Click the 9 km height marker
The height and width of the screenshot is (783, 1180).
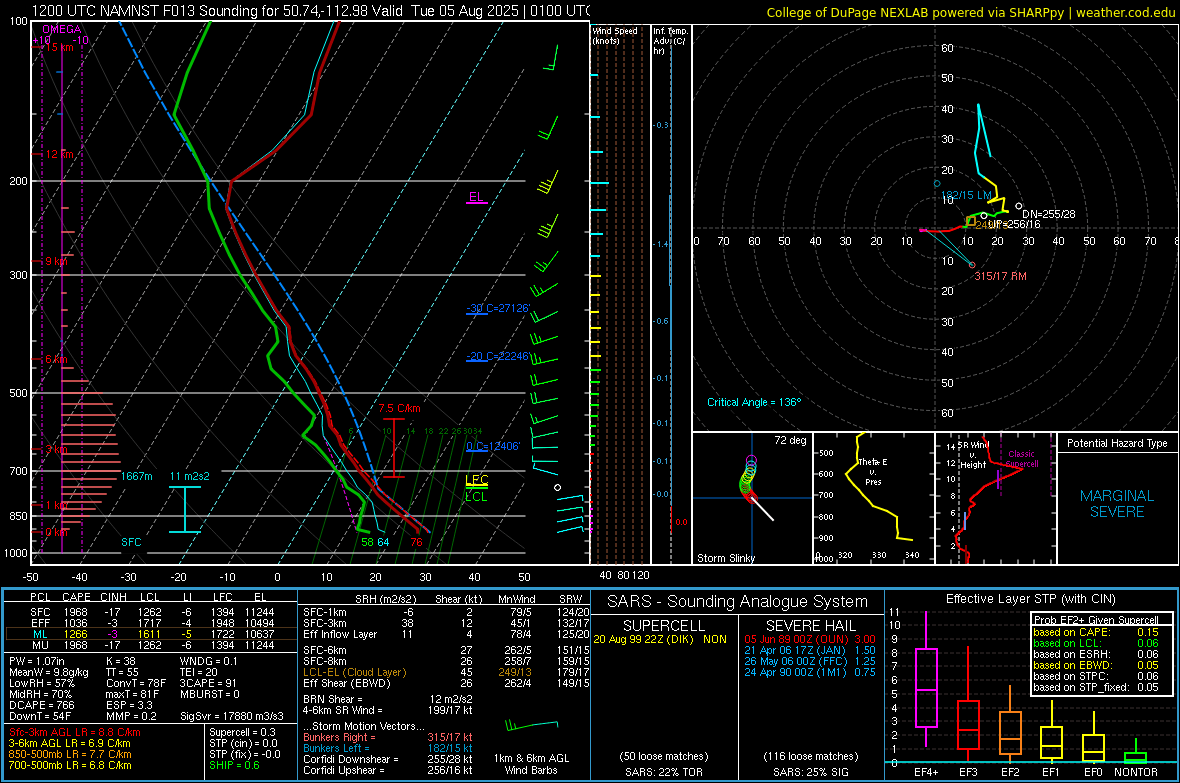point(56,261)
